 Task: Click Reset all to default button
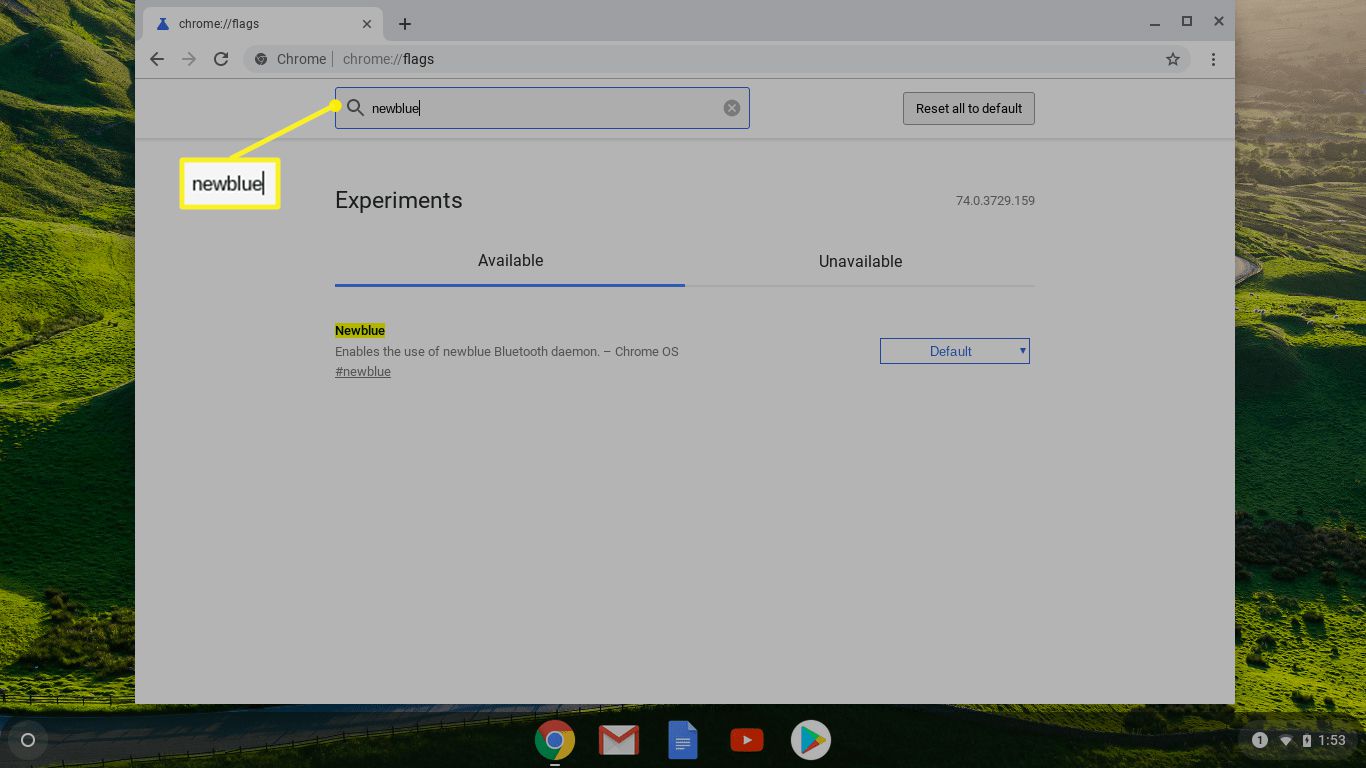pos(969,108)
